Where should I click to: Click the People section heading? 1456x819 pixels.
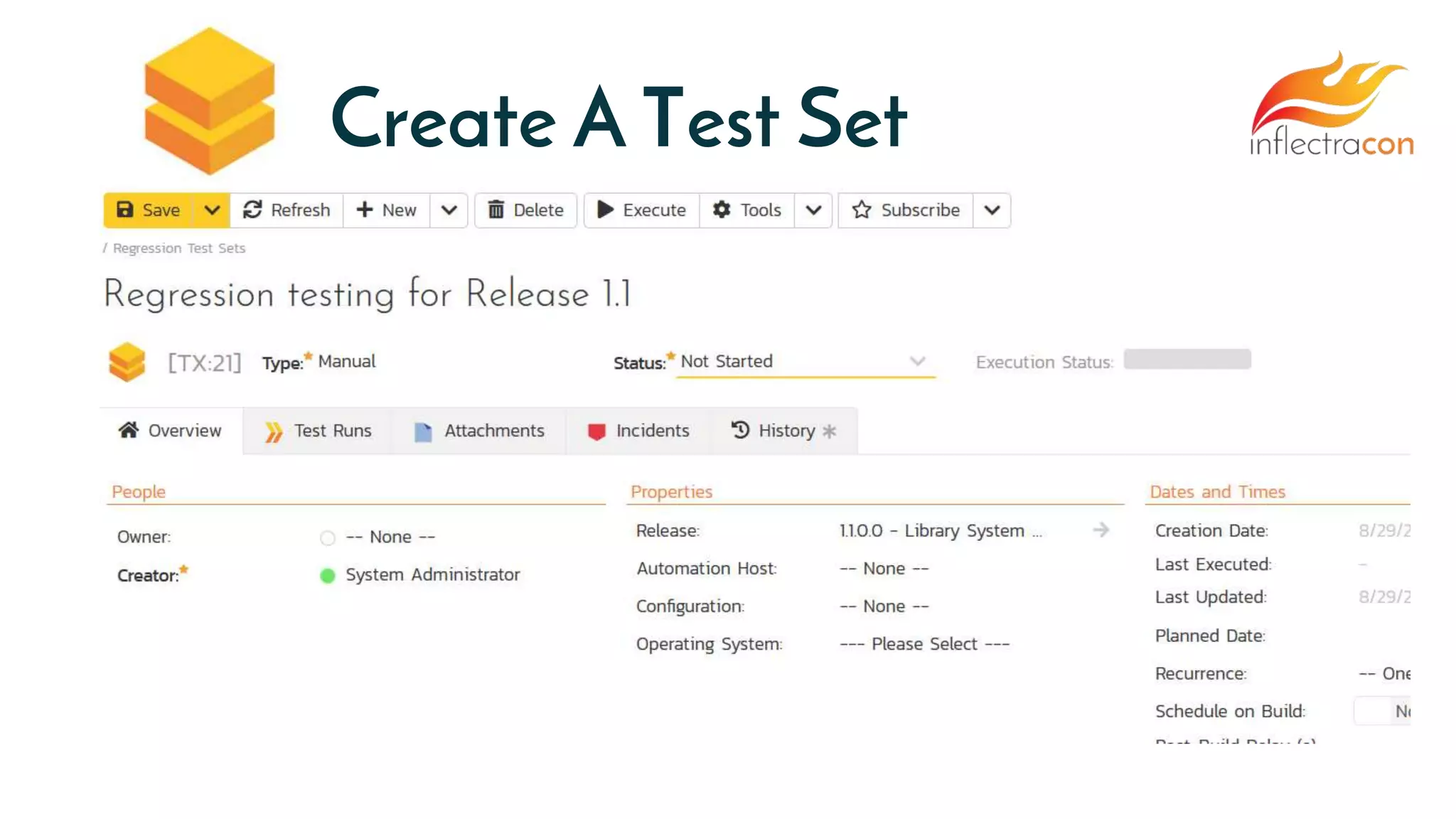click(x=139, y=492)
